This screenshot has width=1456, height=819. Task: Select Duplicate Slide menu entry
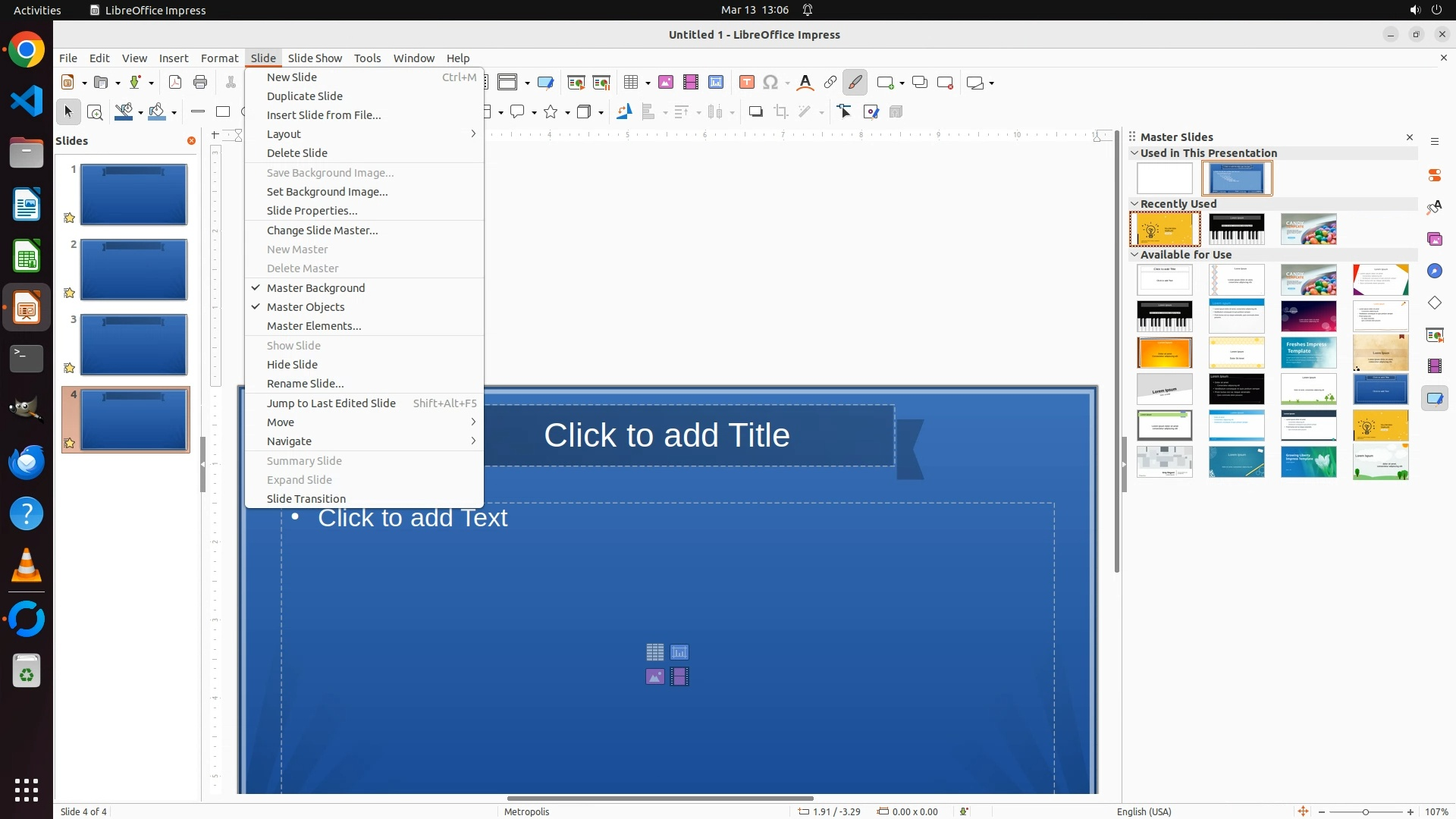305,96
